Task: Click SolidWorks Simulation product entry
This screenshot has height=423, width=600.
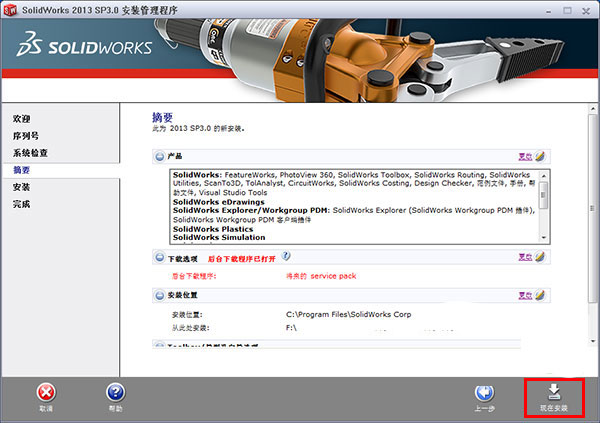Action: (219, 237)
